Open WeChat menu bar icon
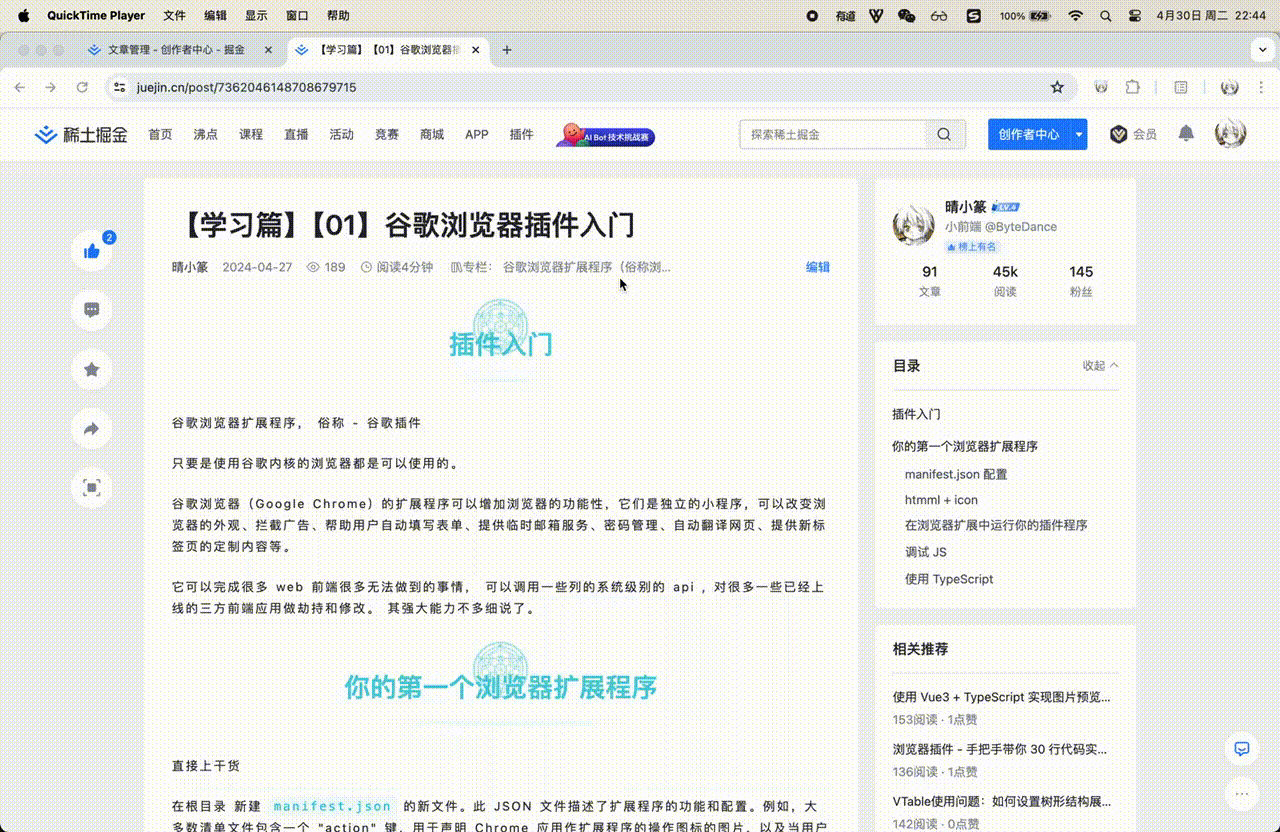1280x832 pixels. click(907, 16)
